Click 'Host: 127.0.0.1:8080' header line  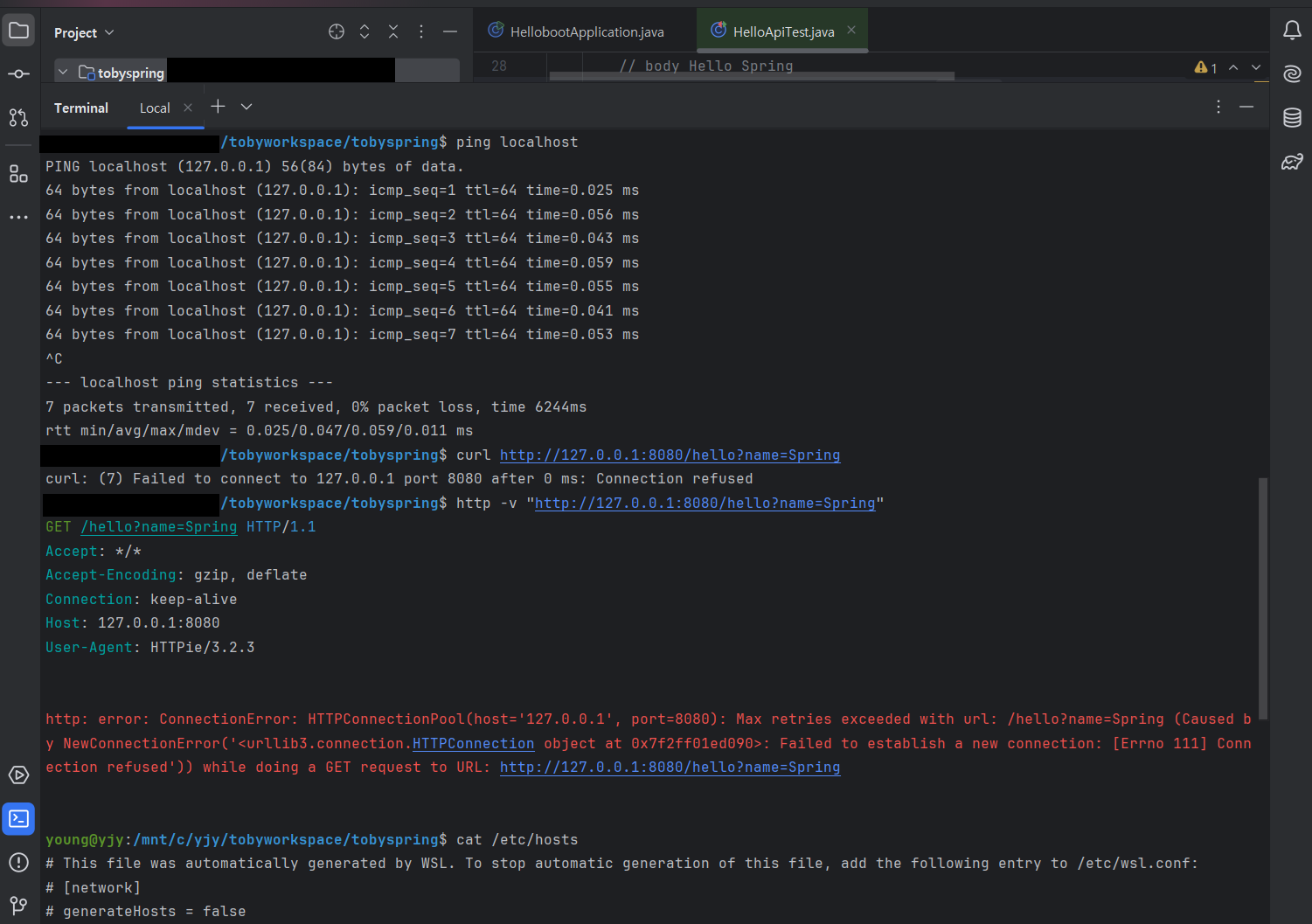pyautogui.click(x=133, y=622)
